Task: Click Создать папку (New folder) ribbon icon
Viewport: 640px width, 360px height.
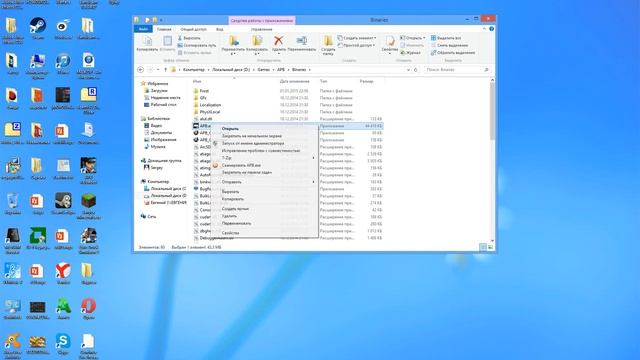Action: (x=328, y=45)
